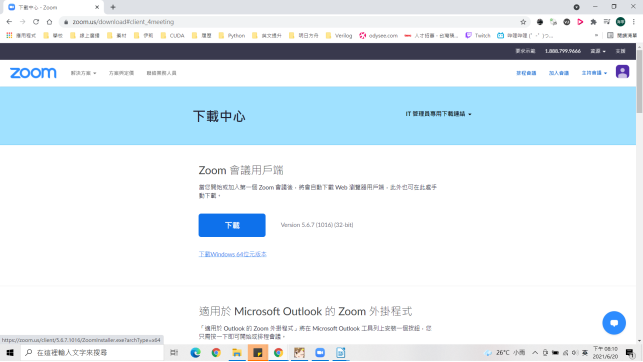Open the Chrome three-dot menu
This screenshot has height=362, width=643.
(x=634, y=22)
